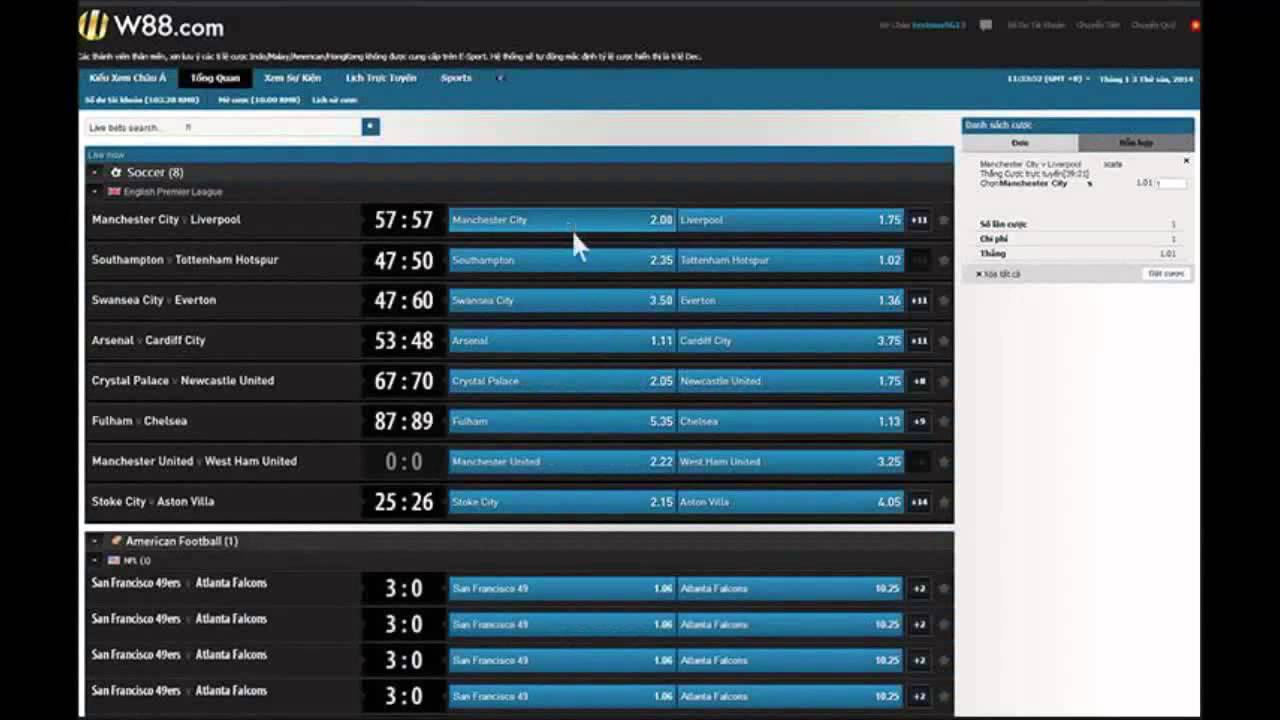The height and width of the screenshot is (720, 1280).
Task: Click the flag icon beside English Premier League
Action: pyautogui.click(x=114, y=191)
